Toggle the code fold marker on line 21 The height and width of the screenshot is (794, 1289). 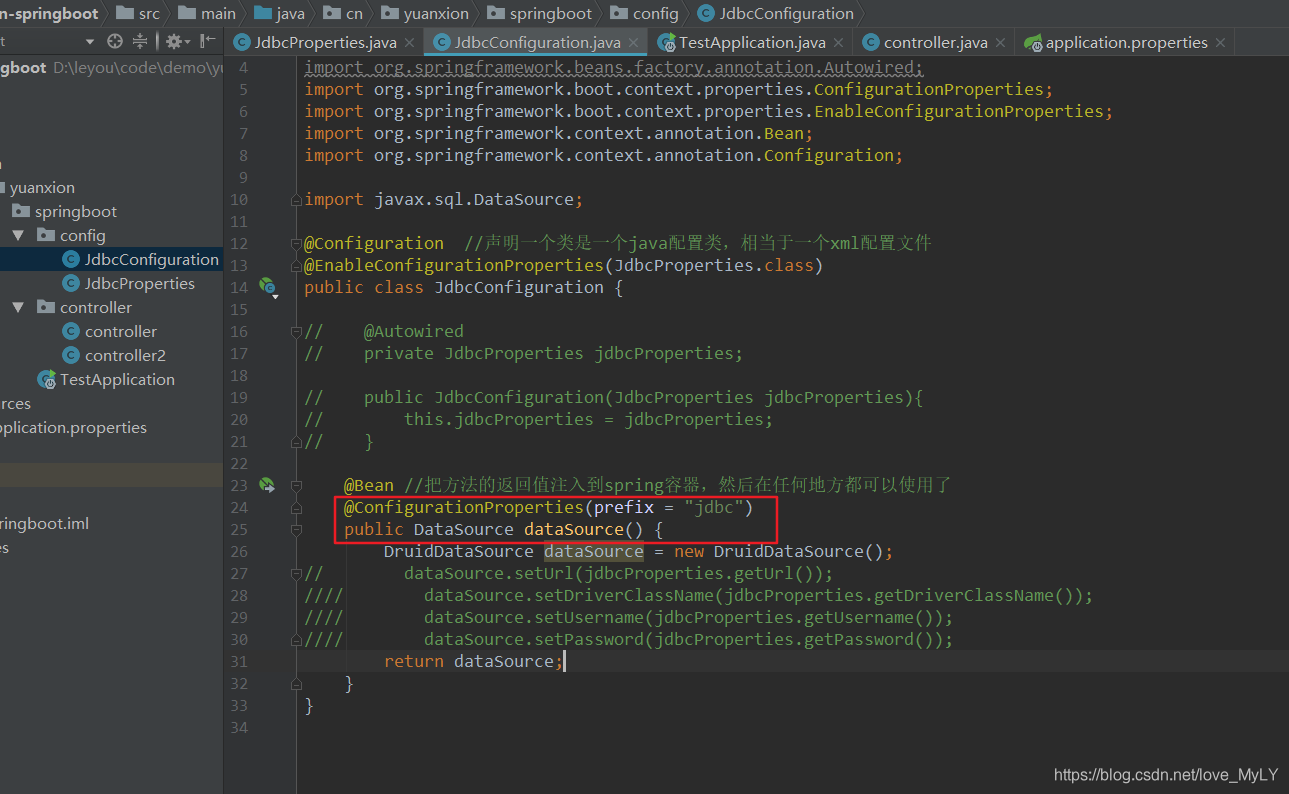point(296,441)
